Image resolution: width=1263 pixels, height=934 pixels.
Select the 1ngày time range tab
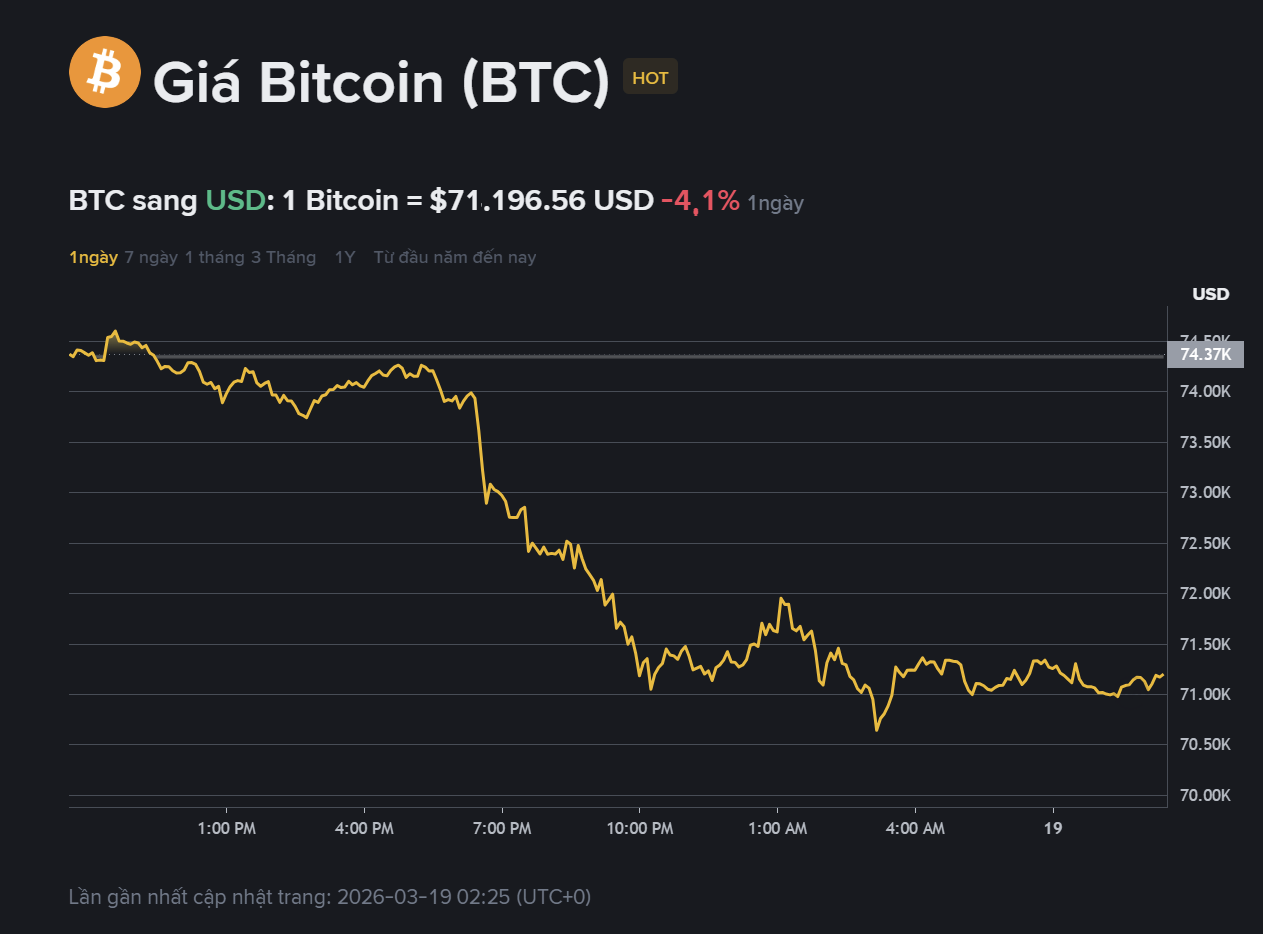(93, 257)
